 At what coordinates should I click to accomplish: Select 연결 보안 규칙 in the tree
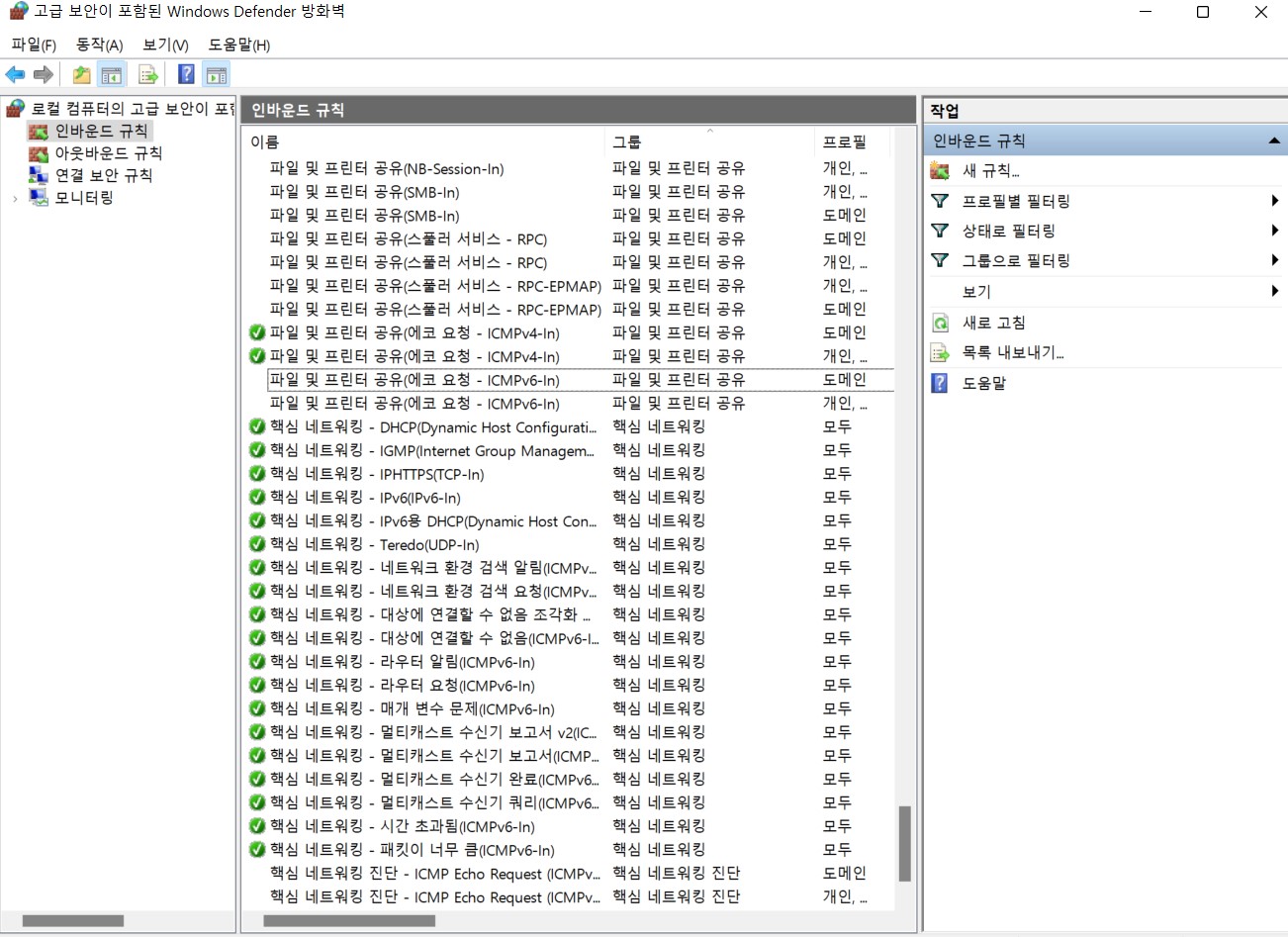tap(104, 175)
